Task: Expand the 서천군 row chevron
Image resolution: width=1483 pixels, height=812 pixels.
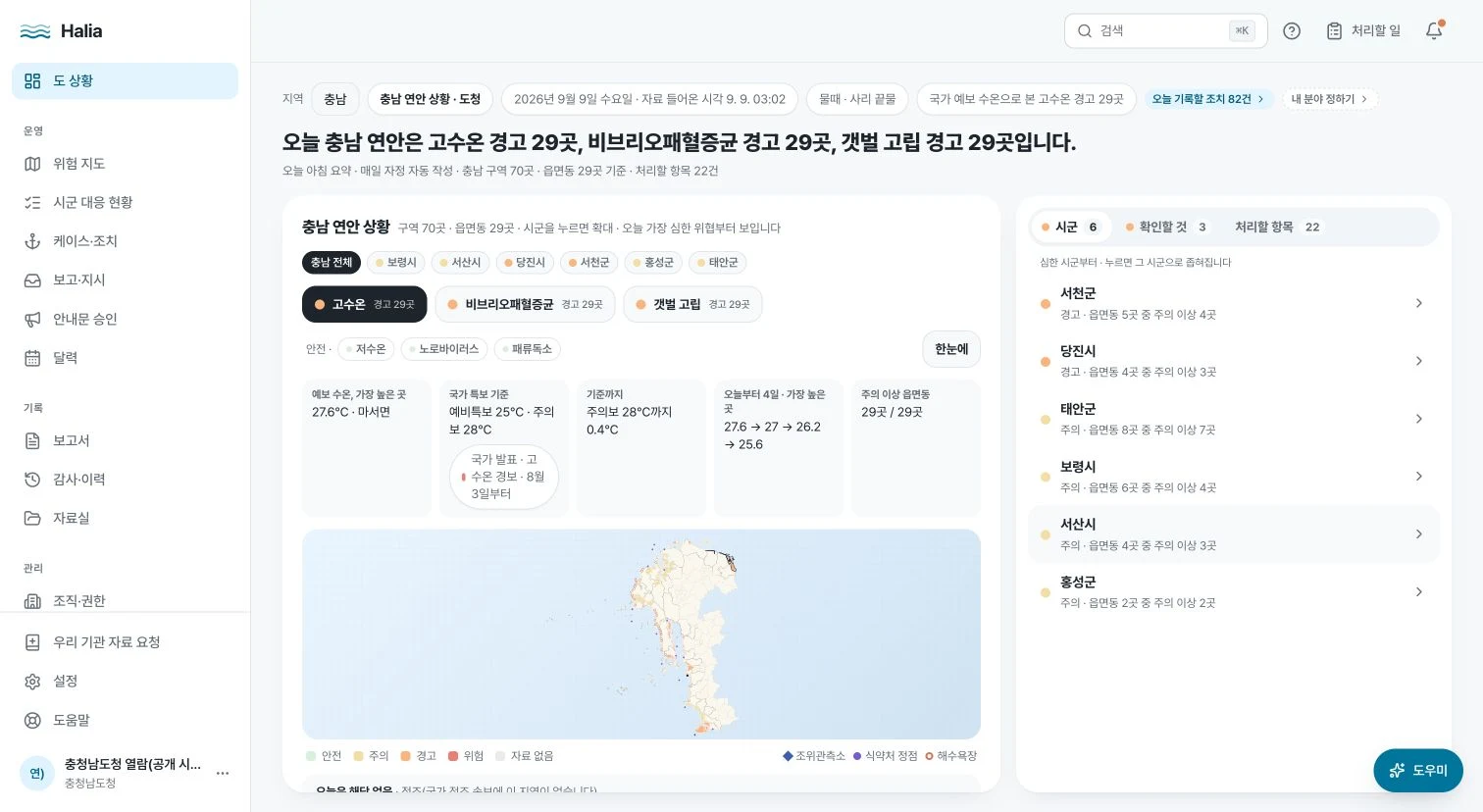Action: [x=1418, y=303]
